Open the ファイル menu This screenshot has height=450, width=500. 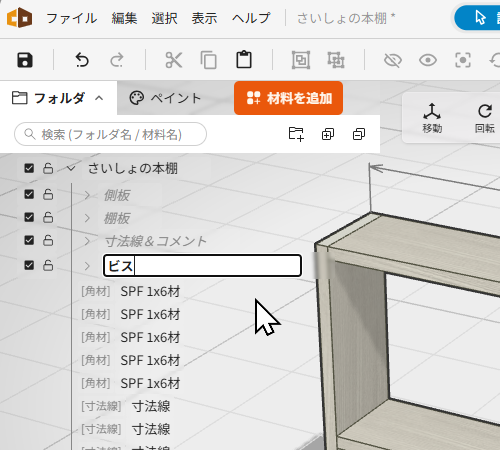point(72,18)
